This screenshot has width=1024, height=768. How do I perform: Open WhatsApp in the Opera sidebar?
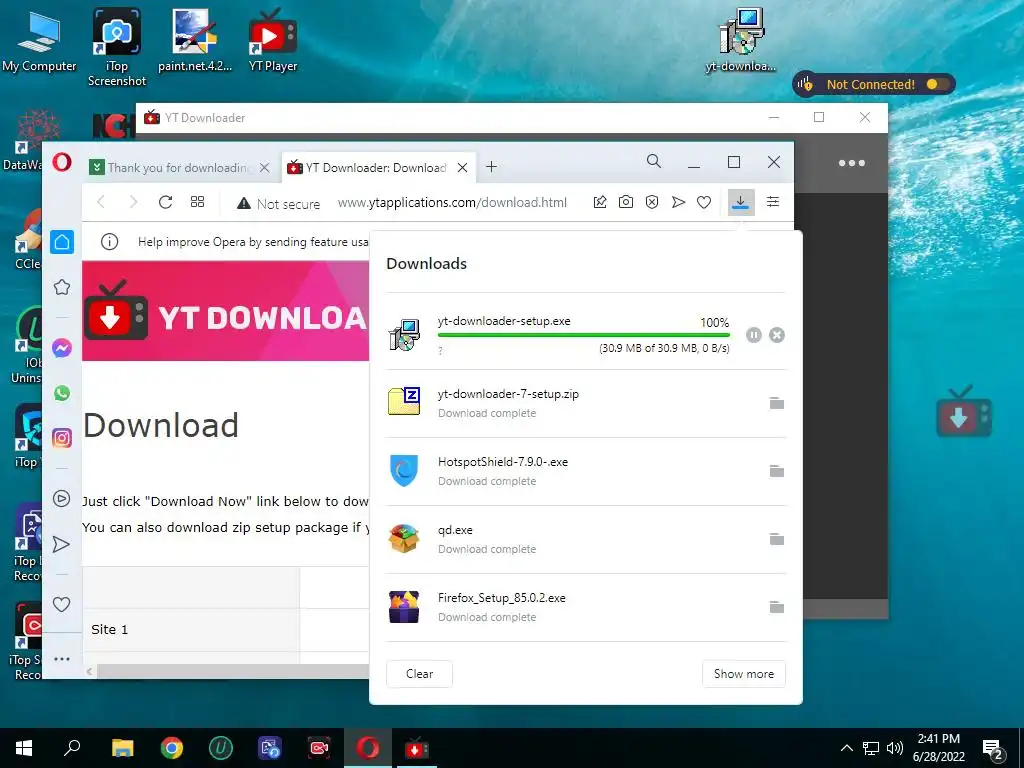point(62,393)
